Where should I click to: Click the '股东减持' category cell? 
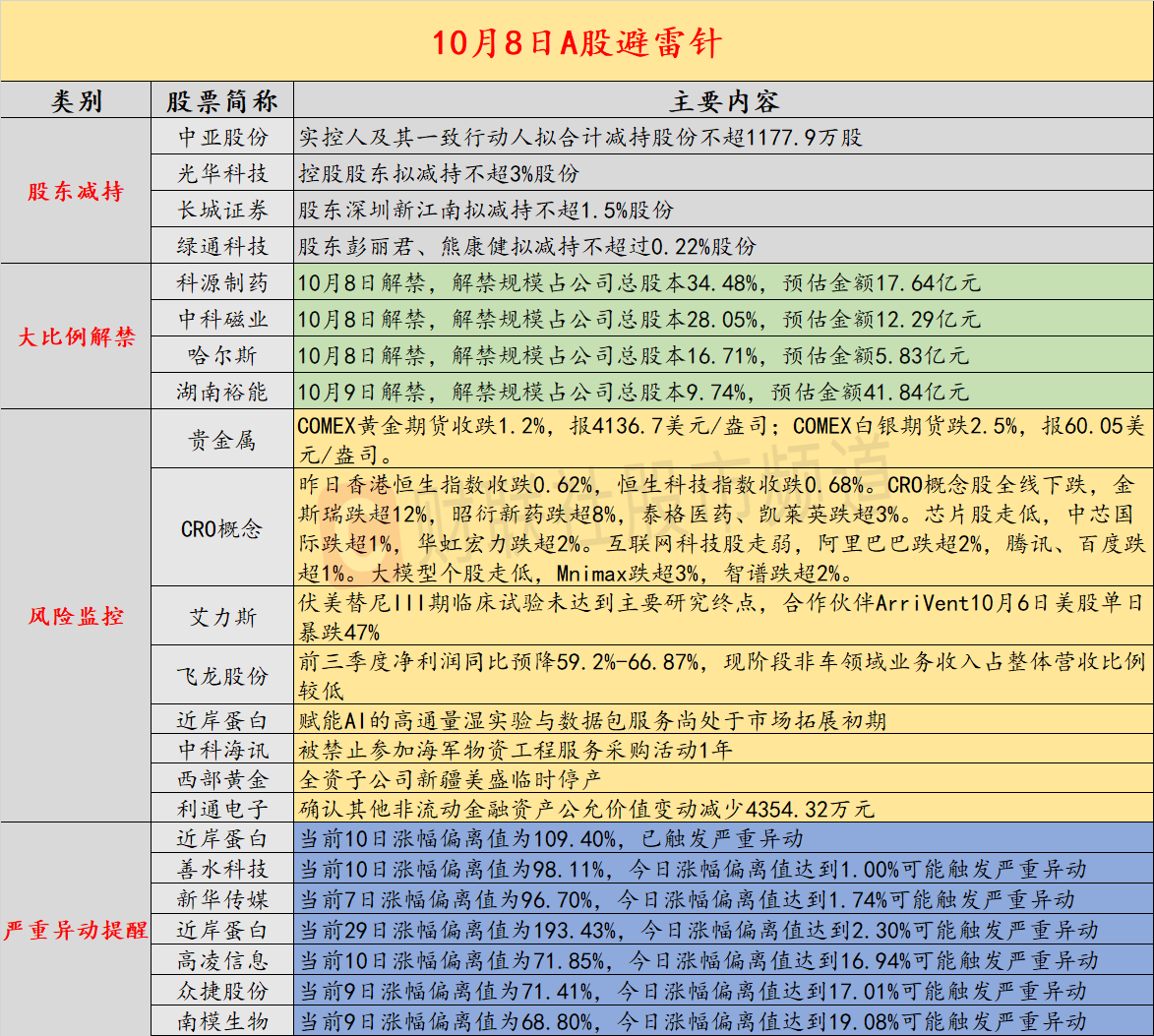[x=76, y=191]
